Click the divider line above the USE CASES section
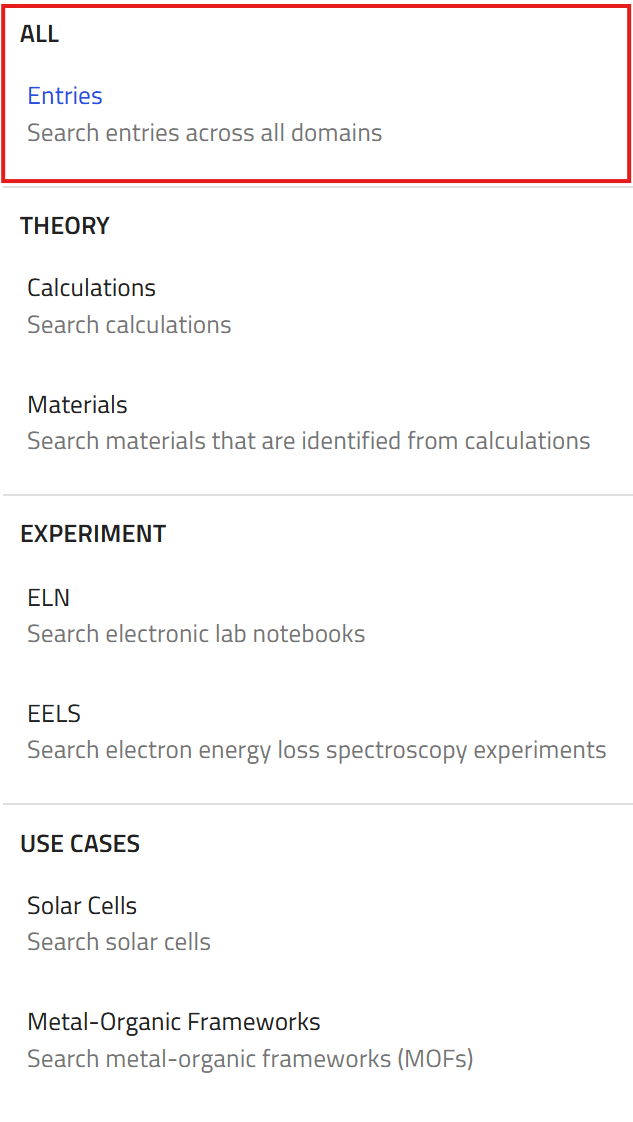Screen dimensions: 633x1122 click(x=318, y=804)
